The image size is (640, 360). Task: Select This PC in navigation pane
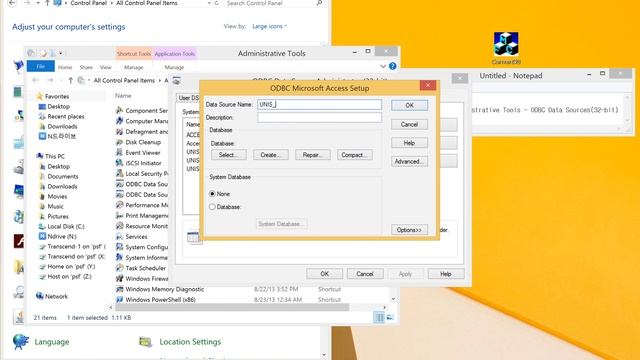pyautogui.click(x=55, y=156)
